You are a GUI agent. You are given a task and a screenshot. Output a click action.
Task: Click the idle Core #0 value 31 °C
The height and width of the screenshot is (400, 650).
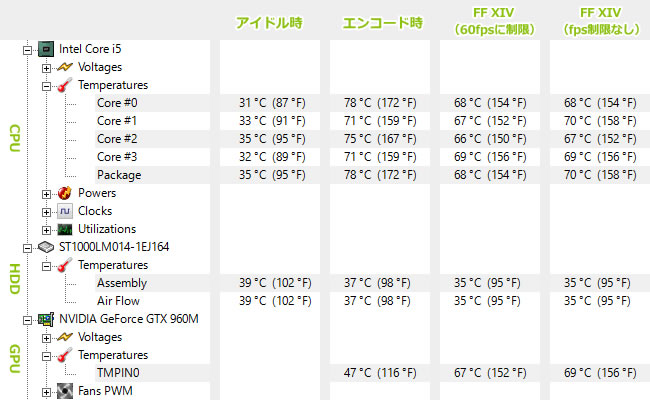[272, 103]
